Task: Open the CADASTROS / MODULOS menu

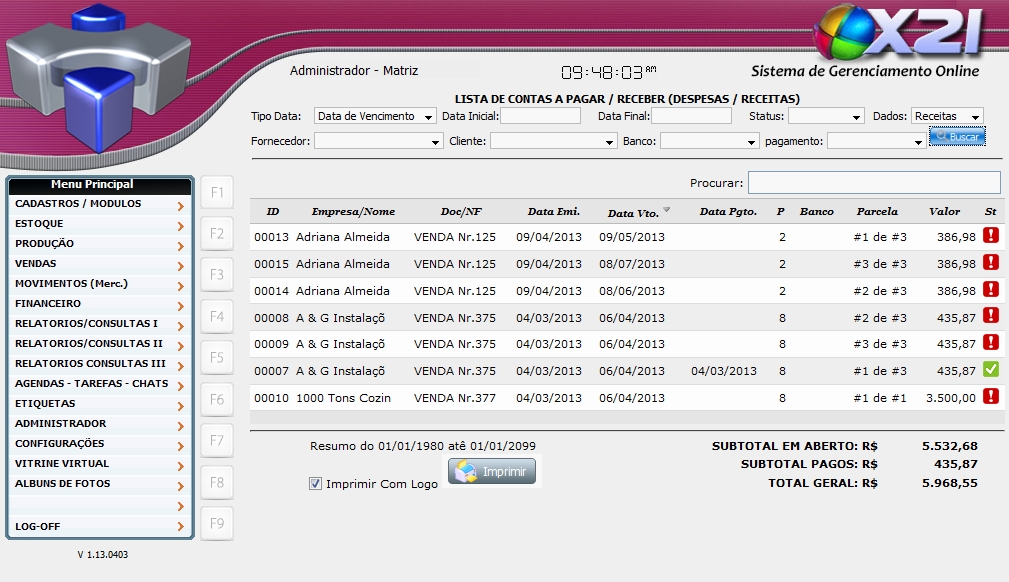Action: tap(100, 204)
